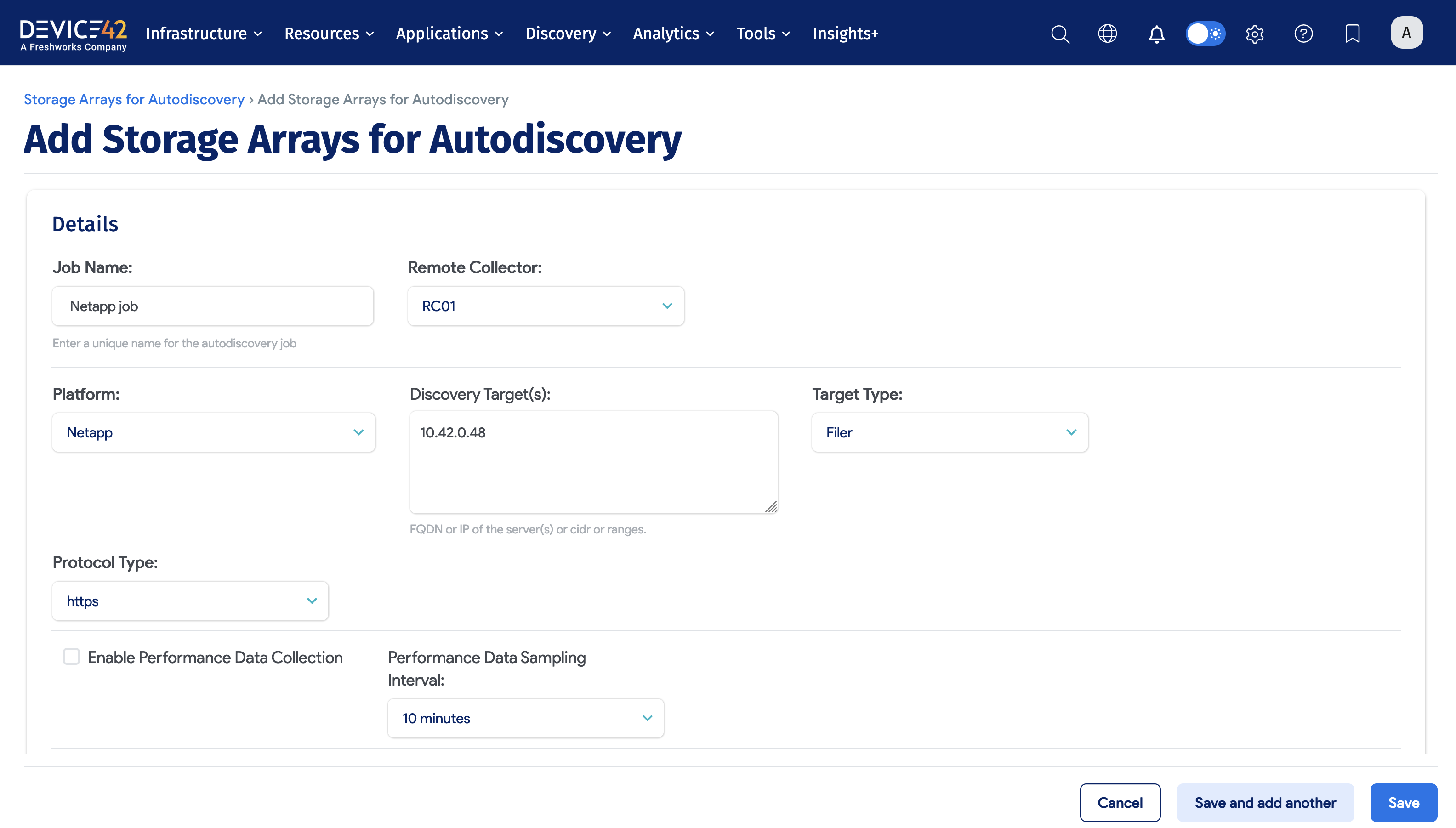Toggle light/dark theme switch
The width and height of the screenshot is (1456, 828).
(x=1205, y=34)
